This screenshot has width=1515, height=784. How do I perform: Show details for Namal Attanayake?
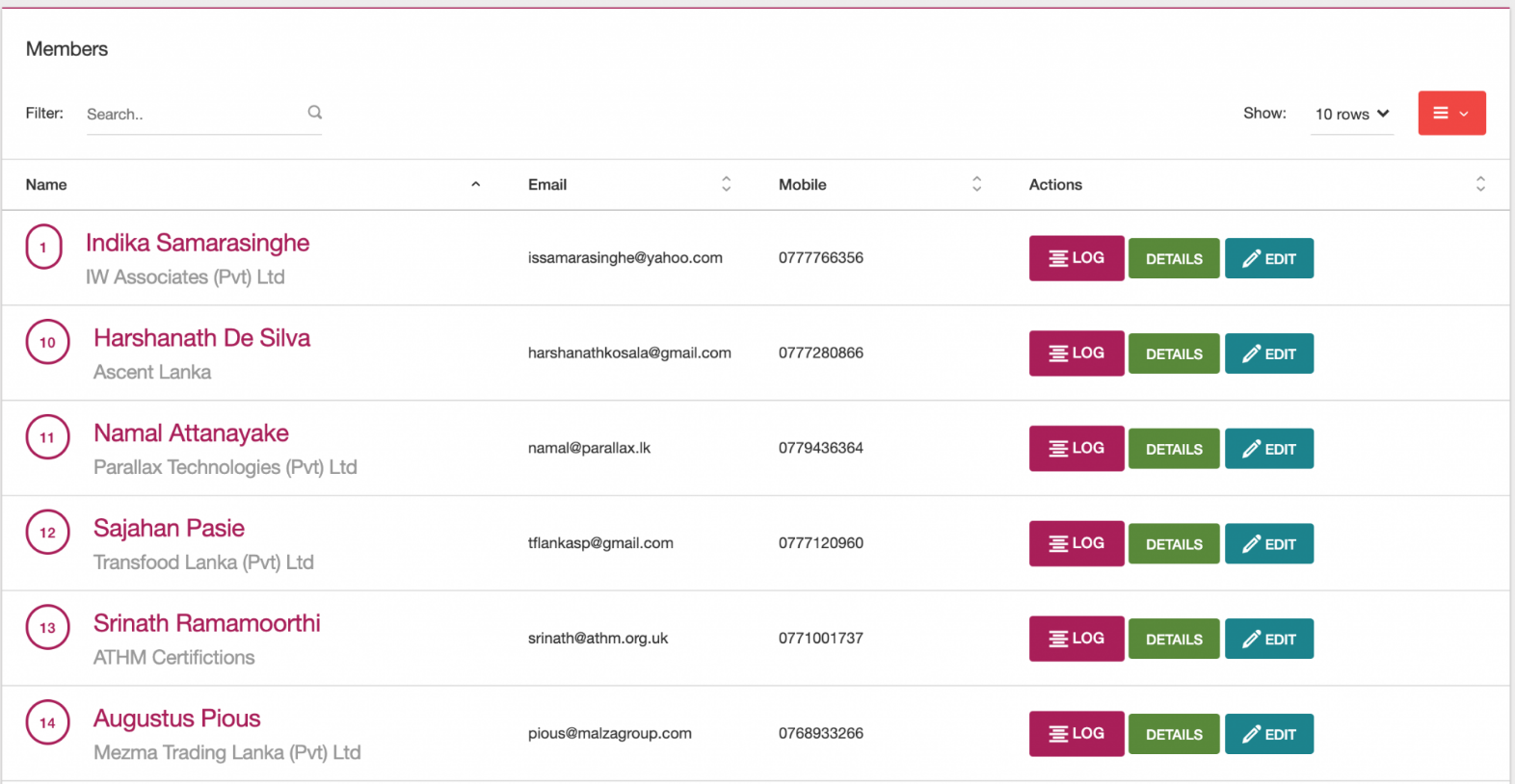pos(1174,449)
